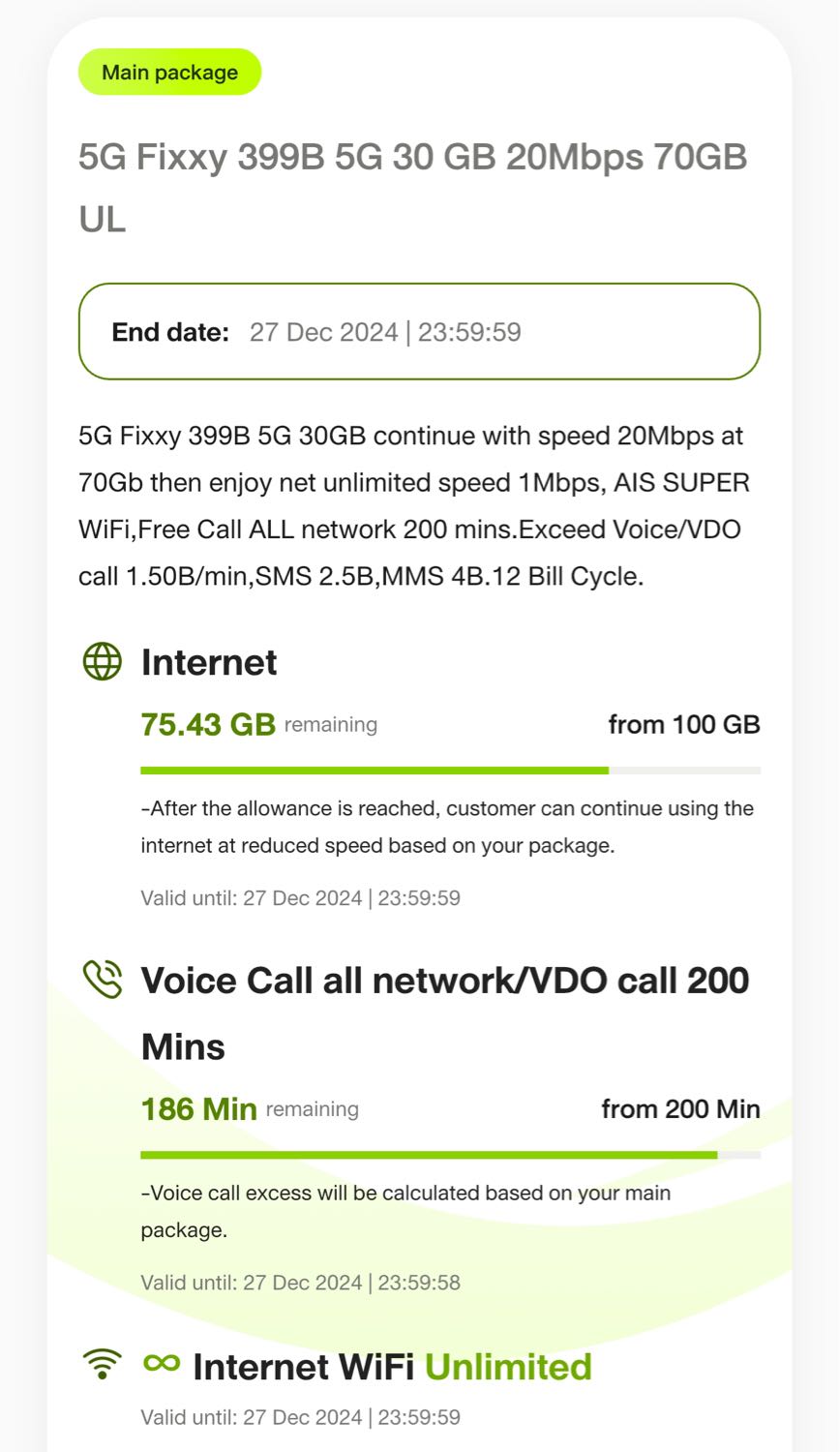Screen dimensions: 840x1452
Task: Click the "from 200 Min" label
Action: tap(680, 1108)
